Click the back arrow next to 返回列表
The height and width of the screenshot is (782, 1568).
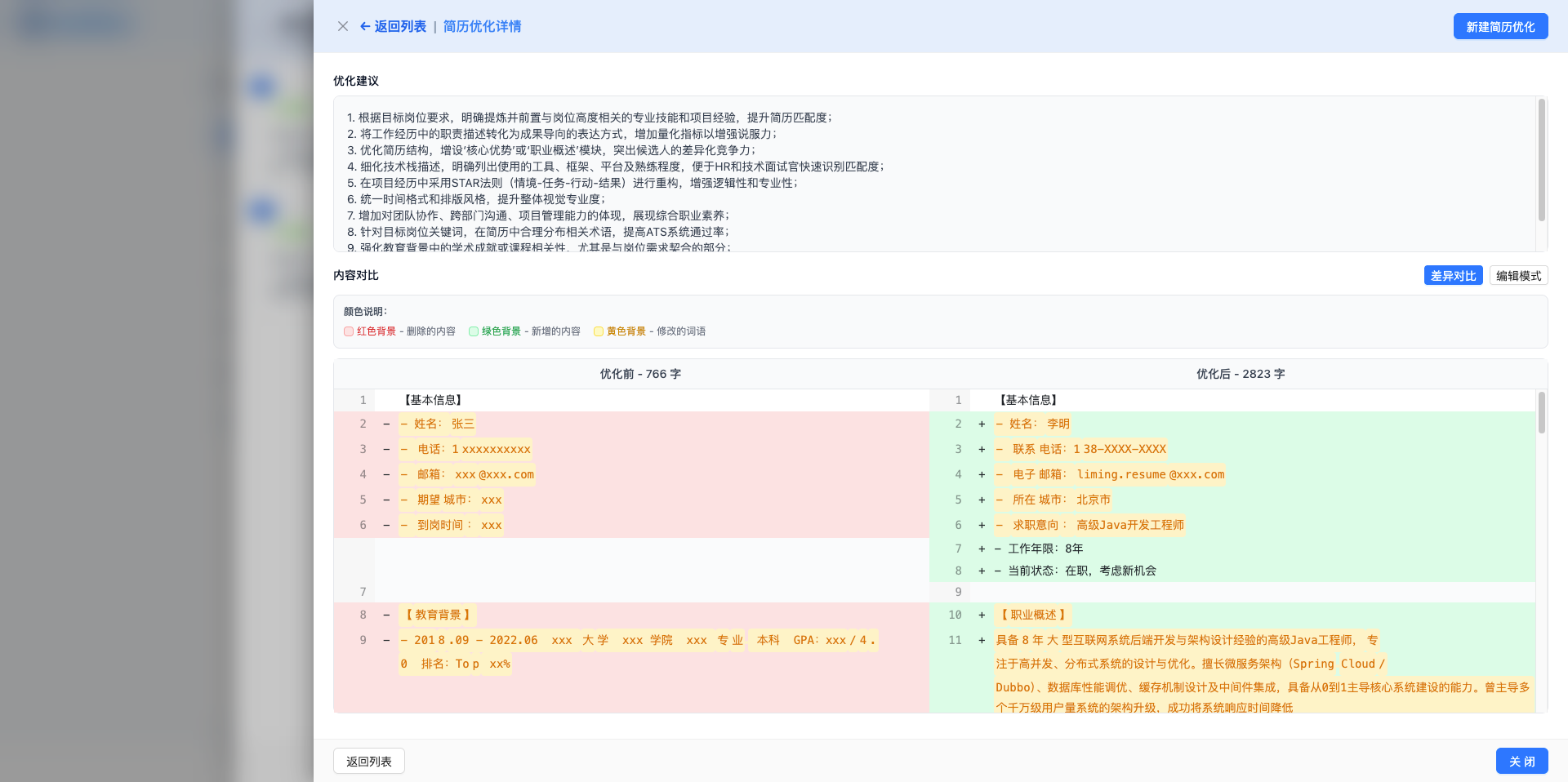point(365,26)
